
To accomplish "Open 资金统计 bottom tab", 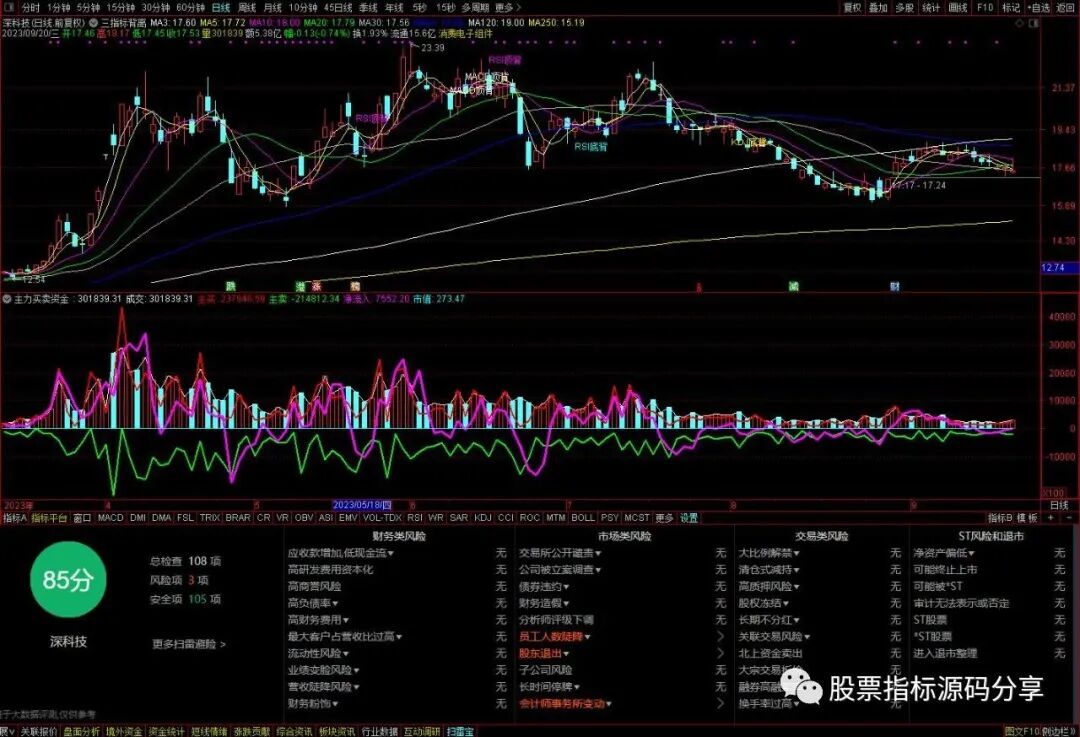I will coord(167,731).
